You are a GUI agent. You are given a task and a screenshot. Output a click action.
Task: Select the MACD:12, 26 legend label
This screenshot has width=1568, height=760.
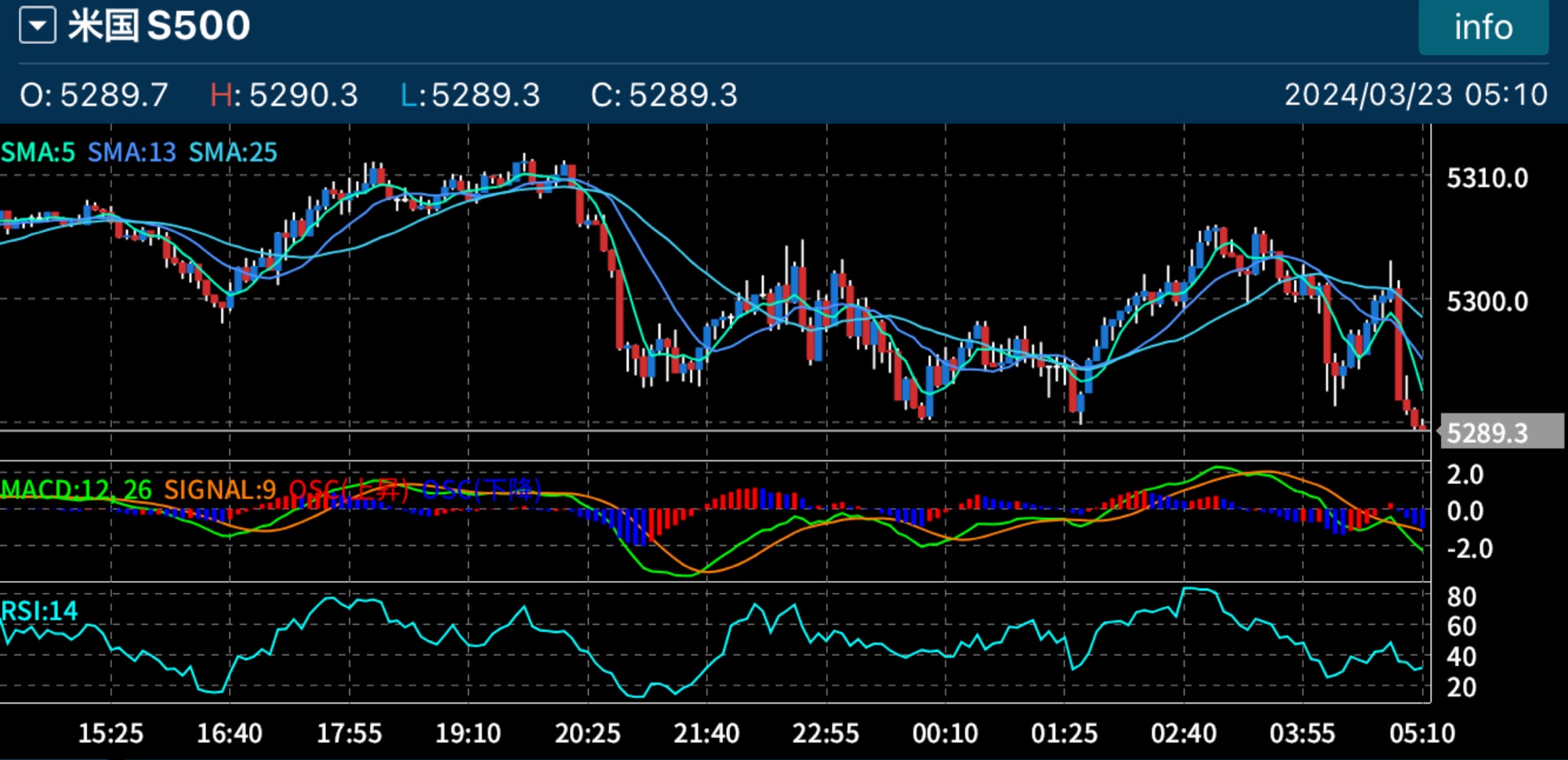(x=76, y=489)
